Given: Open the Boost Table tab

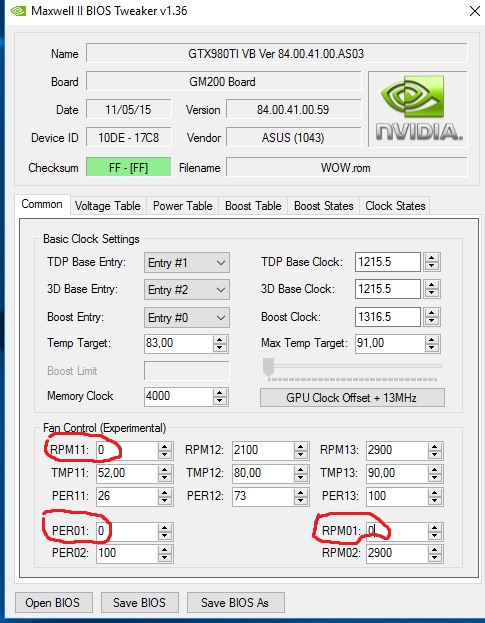Looking at the screenshot, I should (x=253, y=206).
